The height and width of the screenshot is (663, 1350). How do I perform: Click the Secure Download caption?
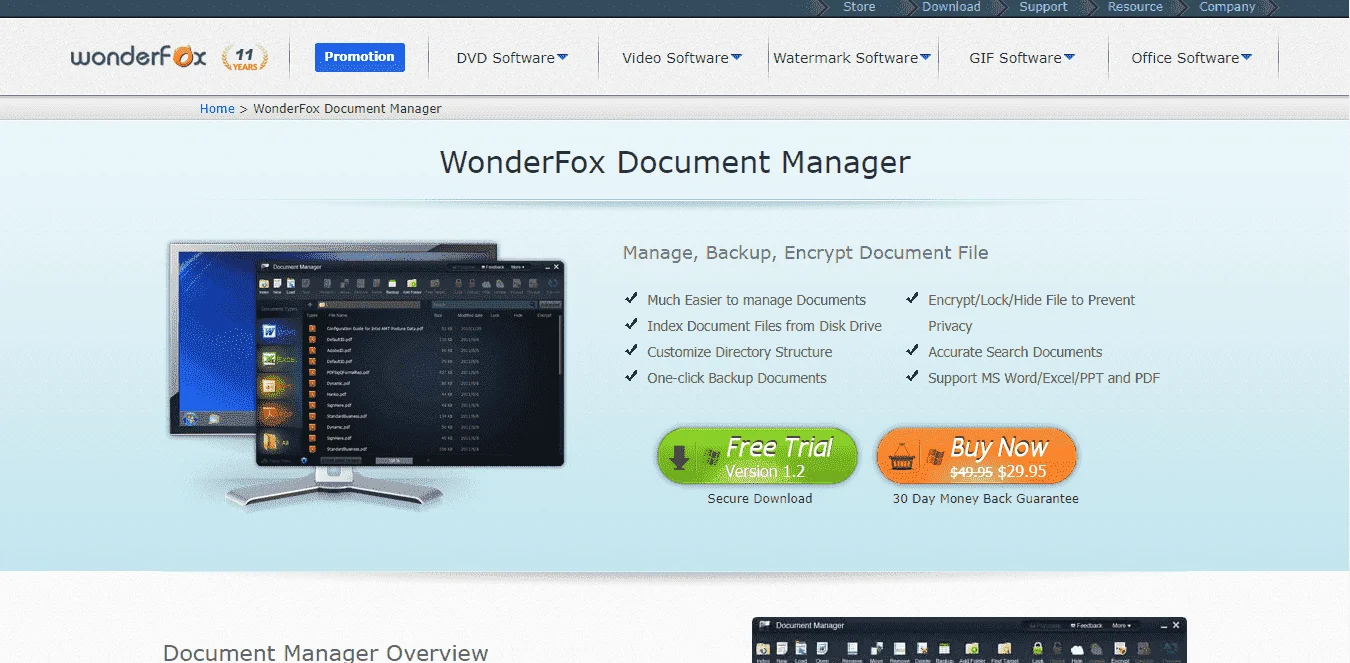pyautogui.click(x=759, y=498)
